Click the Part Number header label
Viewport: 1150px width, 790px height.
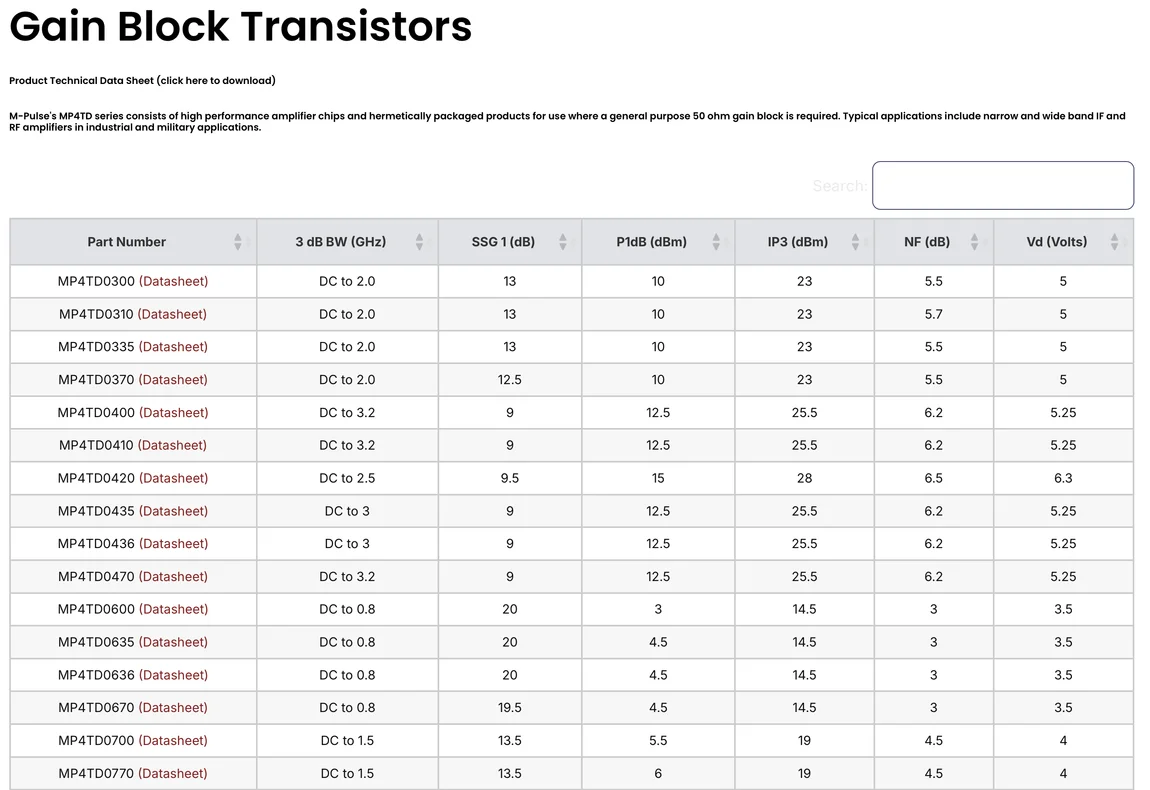click(x=126, y=242)
